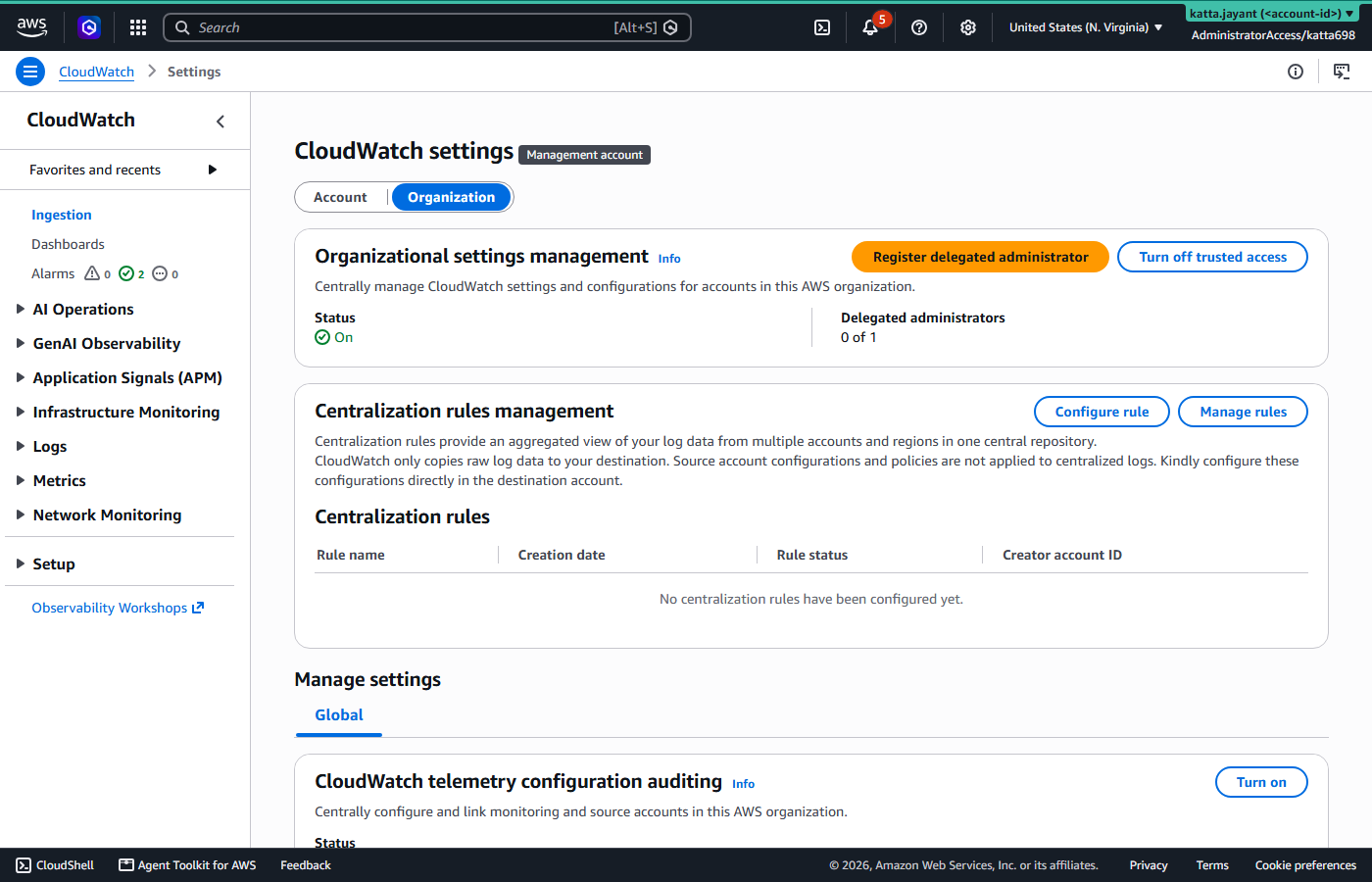Click Feedback in footer
Image resolution: width=1372 pixels, height=882 pixels.
pyautogui.click(x=306, y=865)
